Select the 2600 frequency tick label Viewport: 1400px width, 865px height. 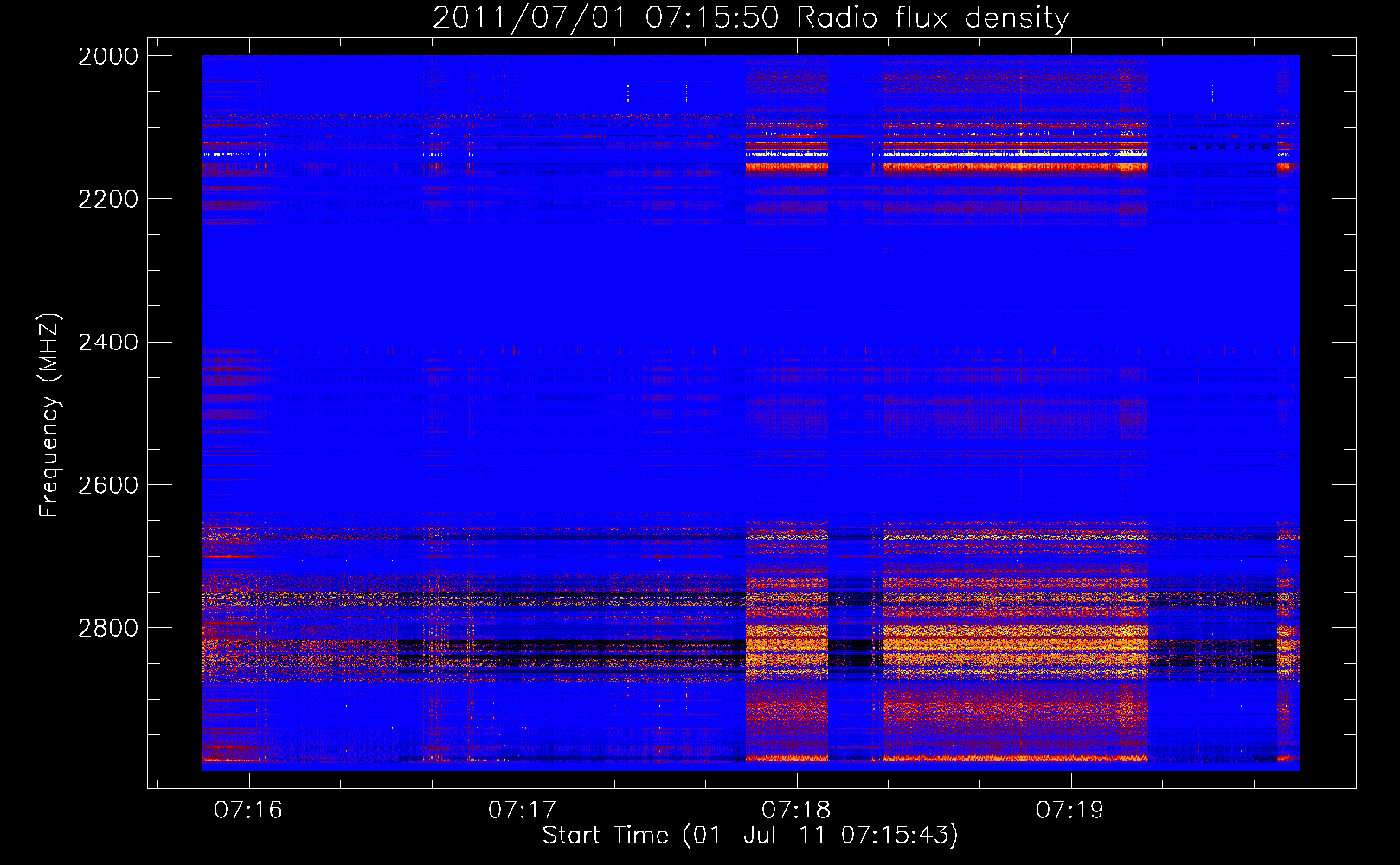click(x=108, y=485)
